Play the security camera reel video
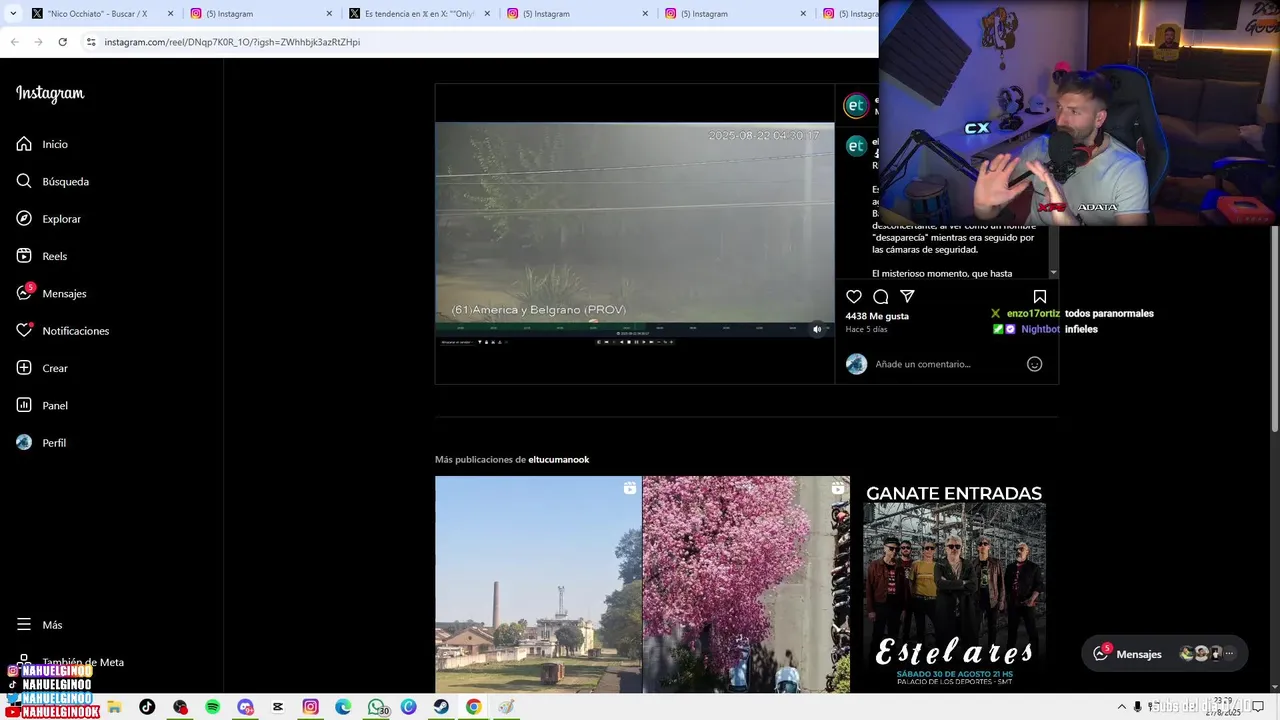This screenshot has width=1280, height=720. click(x=634, y=233)
